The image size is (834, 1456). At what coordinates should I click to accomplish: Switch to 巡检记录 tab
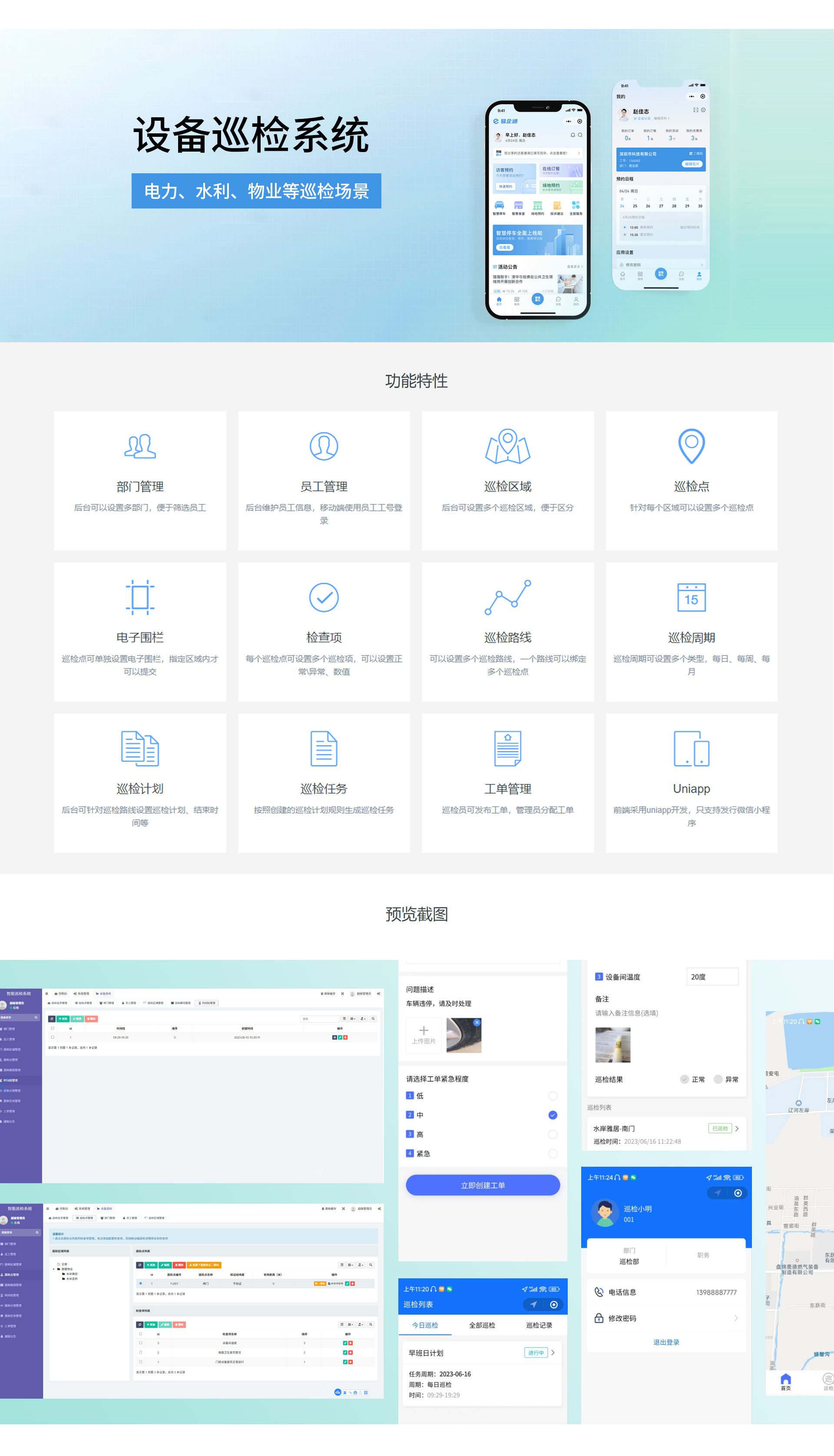[539, 1325]
